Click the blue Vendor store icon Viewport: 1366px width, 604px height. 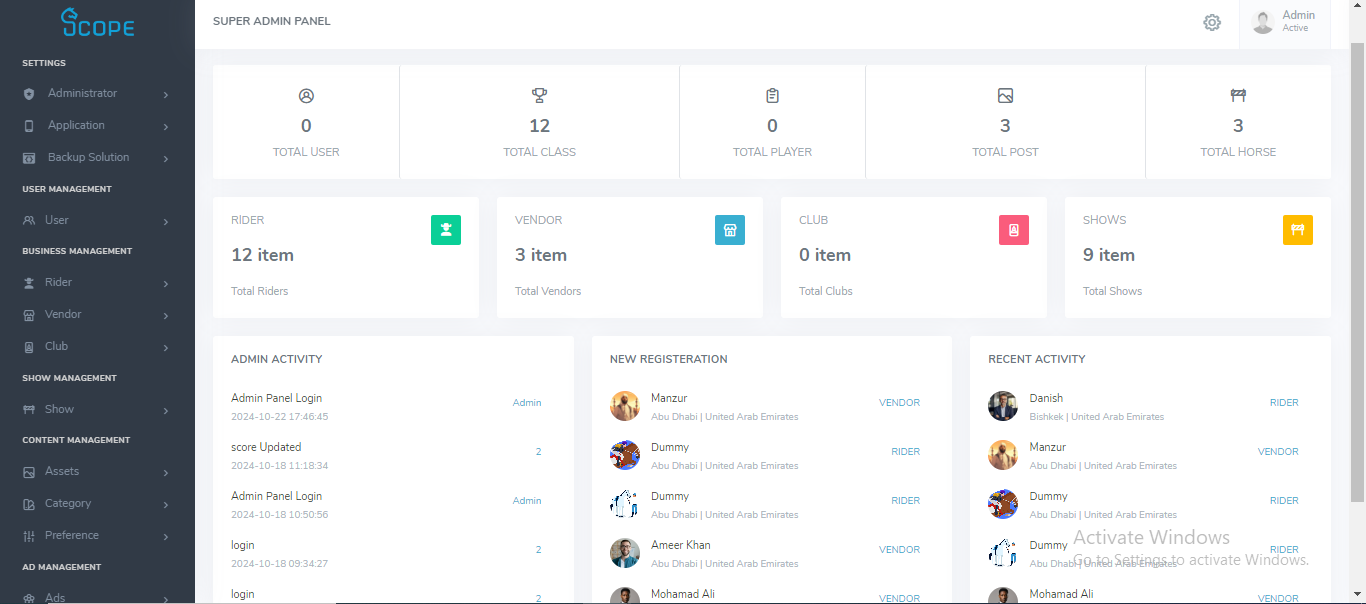point(730,230)
